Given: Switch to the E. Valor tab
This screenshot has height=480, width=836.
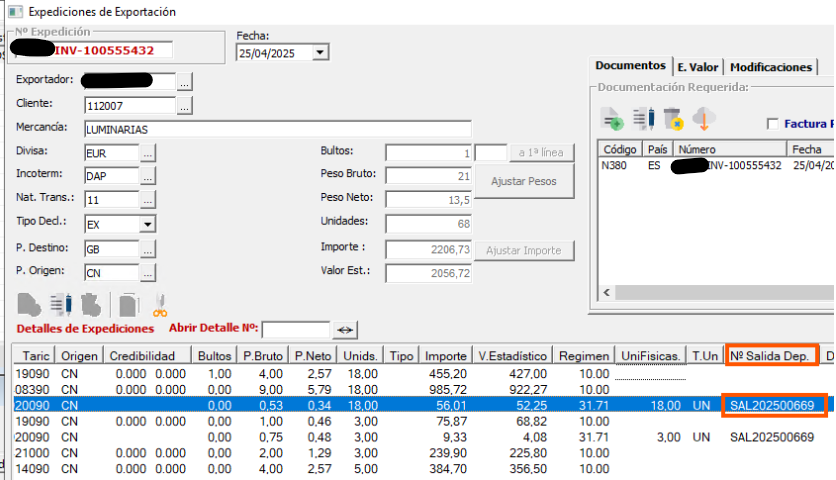Looking at the screenshot, I should tap(697, 67).
